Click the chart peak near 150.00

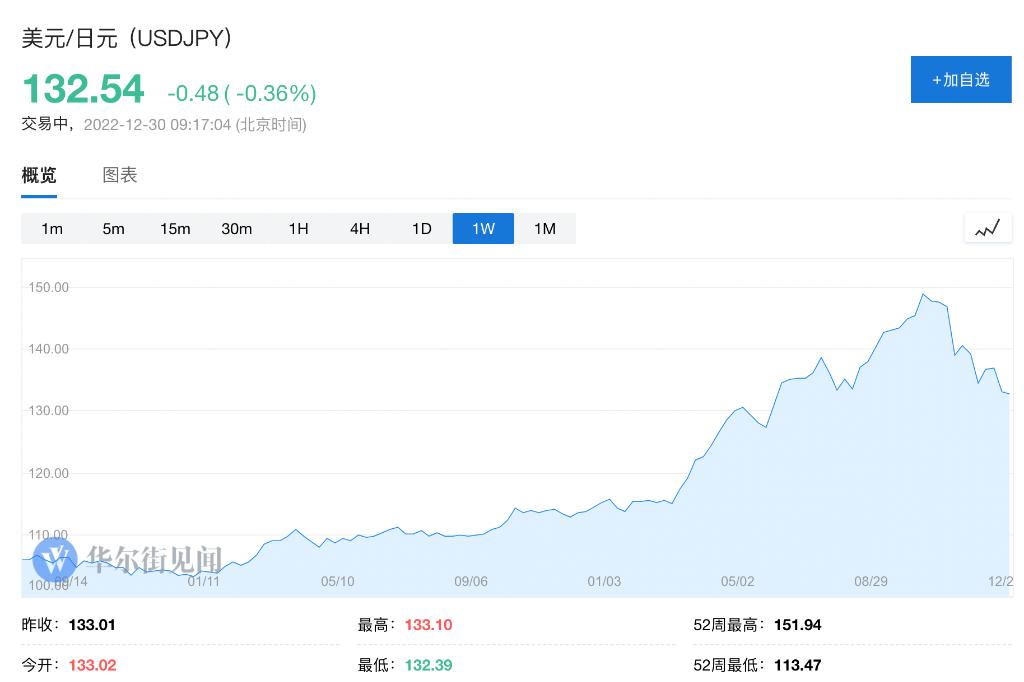click(922, 294)
